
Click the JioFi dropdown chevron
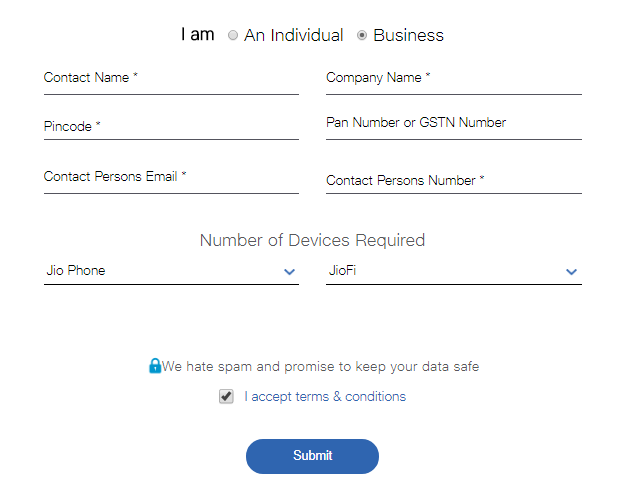point(571,272)
